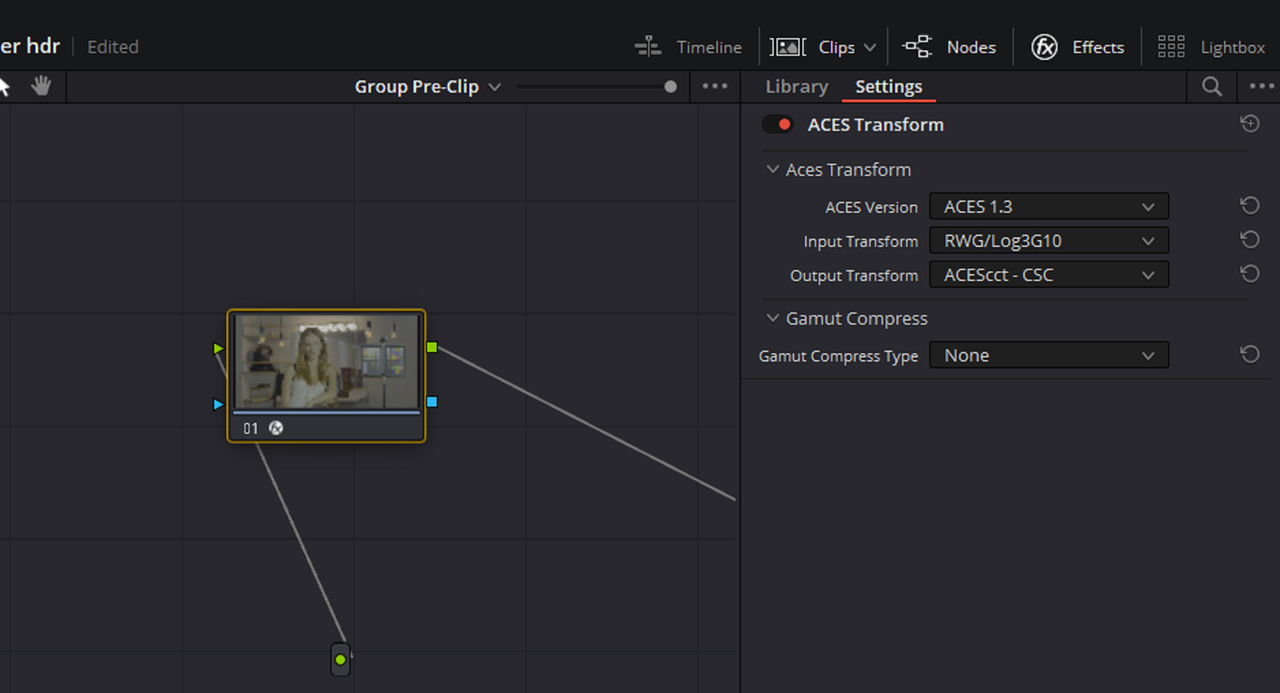1280x693 pixels.
Task: Click the ACES Transform effect title
Action: pyautogui.click(x=875, y=125)
